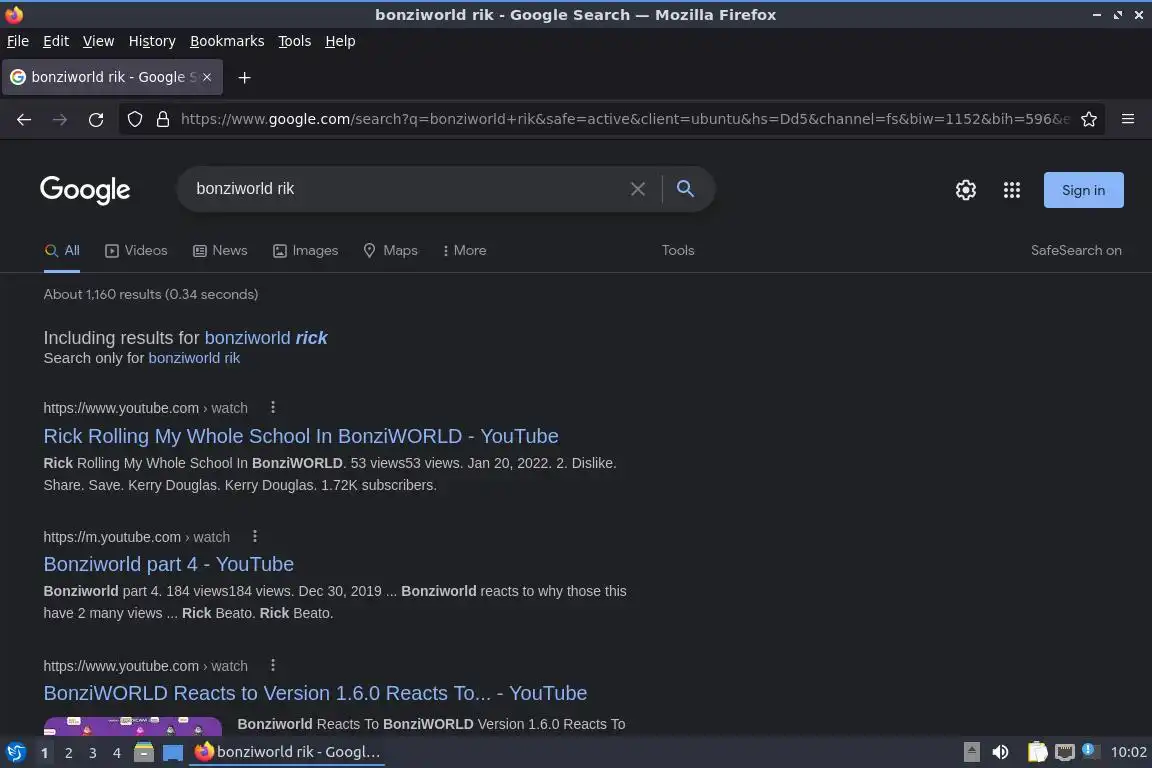Select workspace 1 in pager
The height and width of the screenshot is (768, 1152).
coord(45,753)
